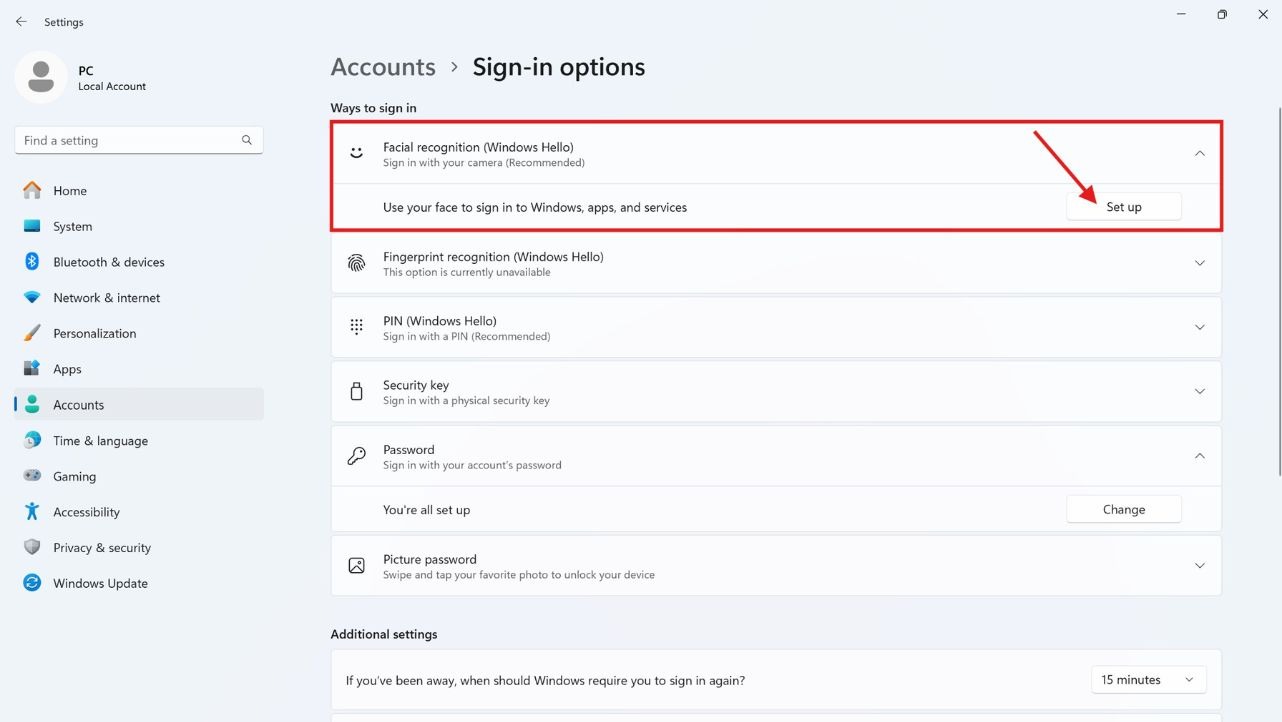
Task: Open Personalization settings
Action: tap(94, 333)
